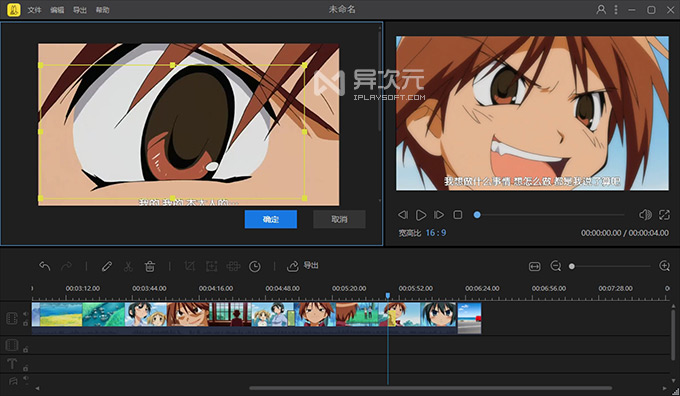Click the fit-timeline-to-width icon
This screenshot has height=396, width=680.
(x=535, y=266)
